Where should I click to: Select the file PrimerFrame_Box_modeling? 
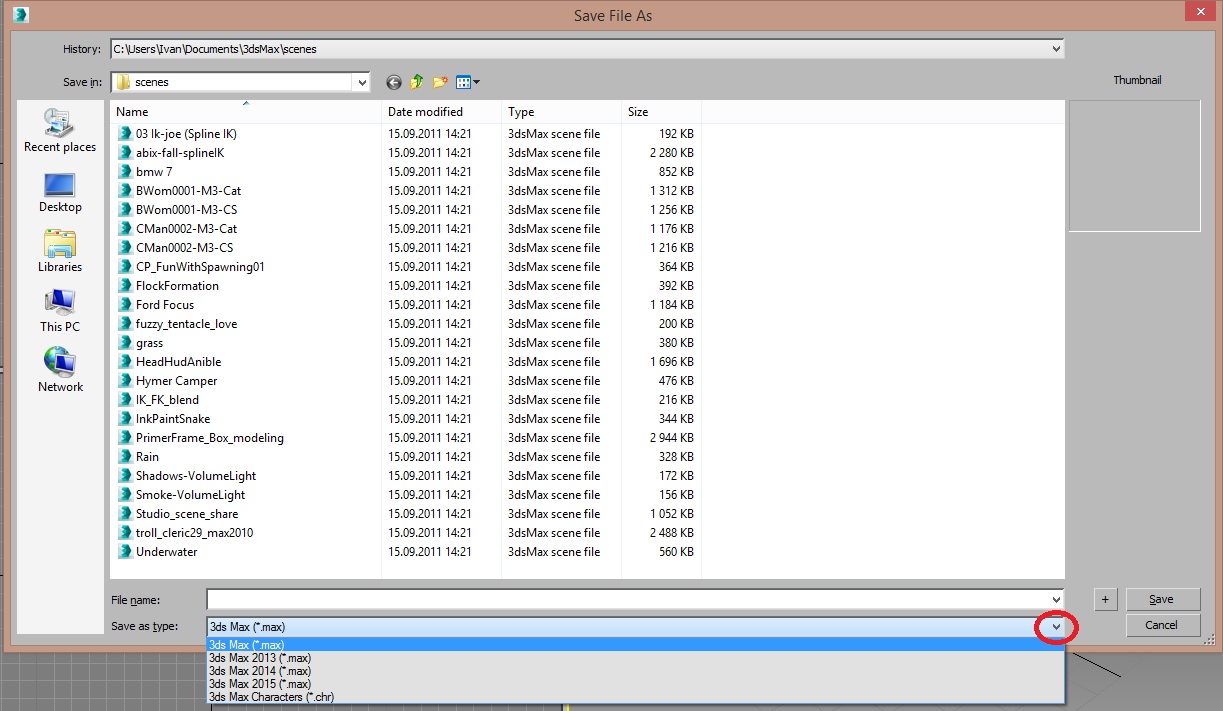coord(210,438)
